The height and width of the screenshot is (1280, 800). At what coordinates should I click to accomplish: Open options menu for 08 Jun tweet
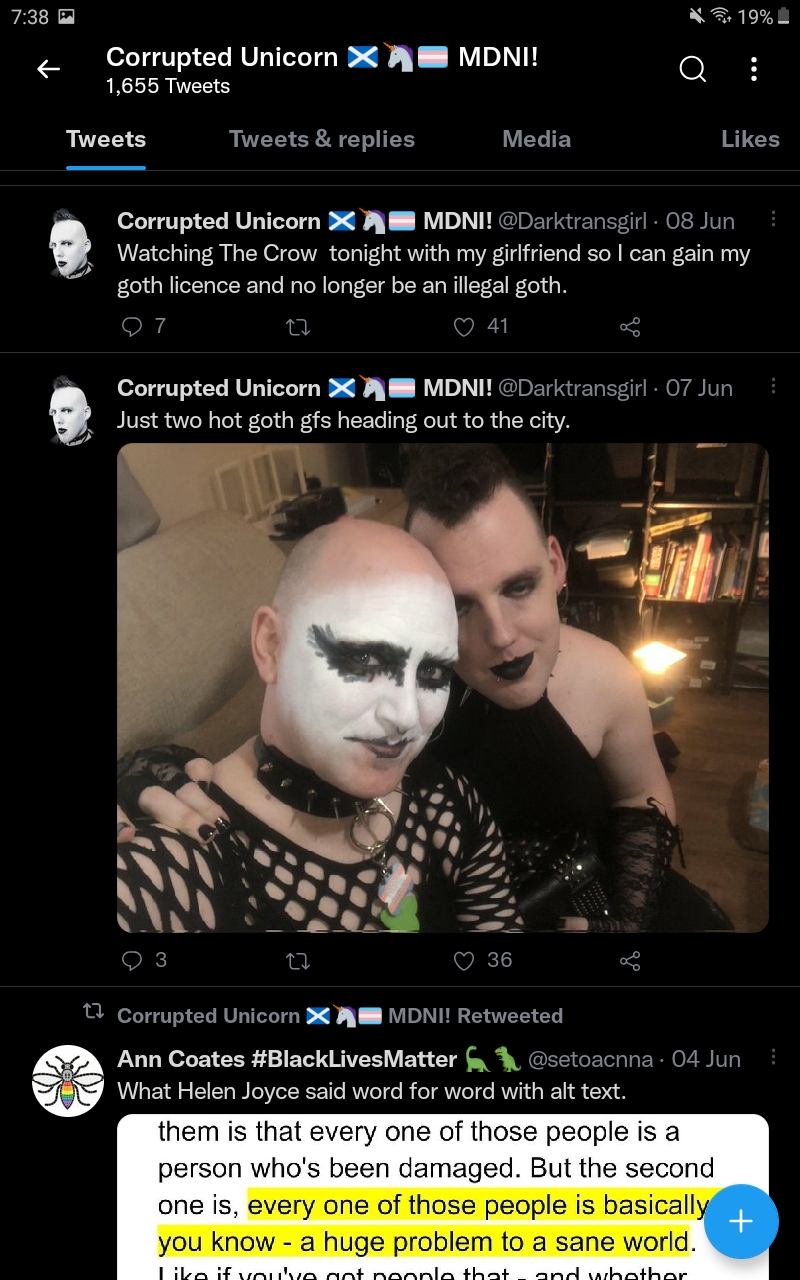773,220
